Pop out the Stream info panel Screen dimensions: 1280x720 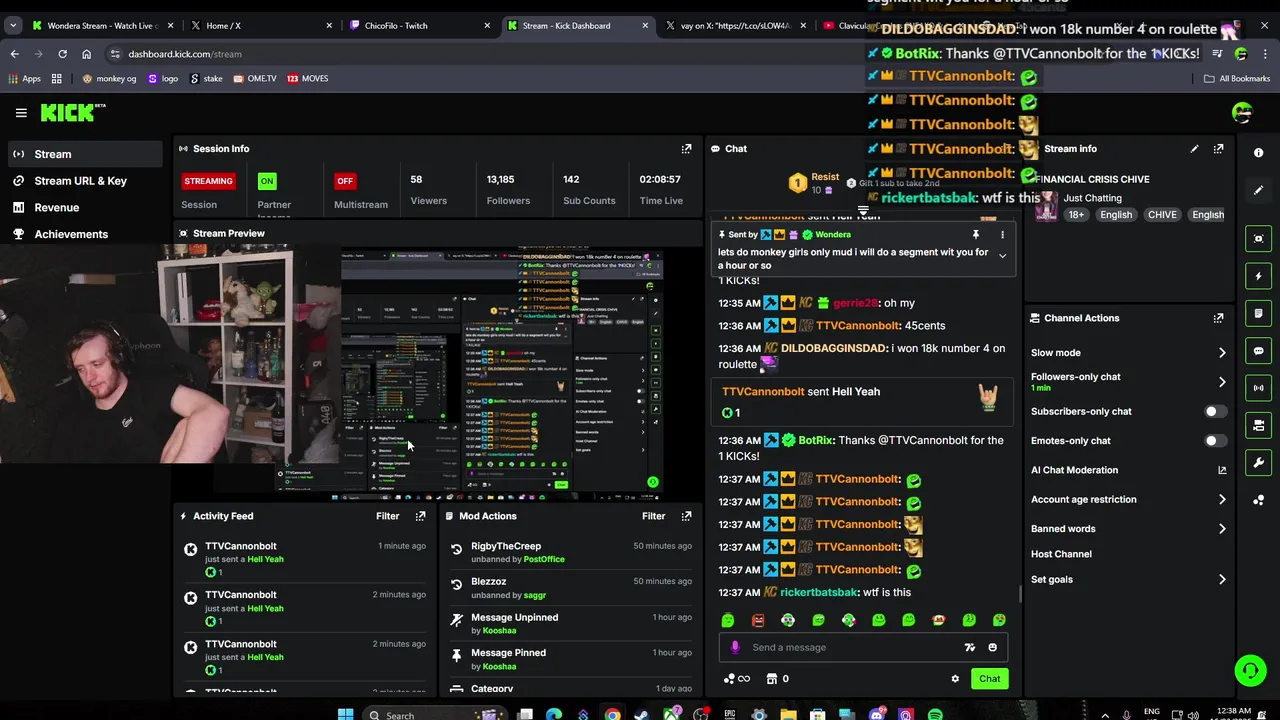(1218, 148)
